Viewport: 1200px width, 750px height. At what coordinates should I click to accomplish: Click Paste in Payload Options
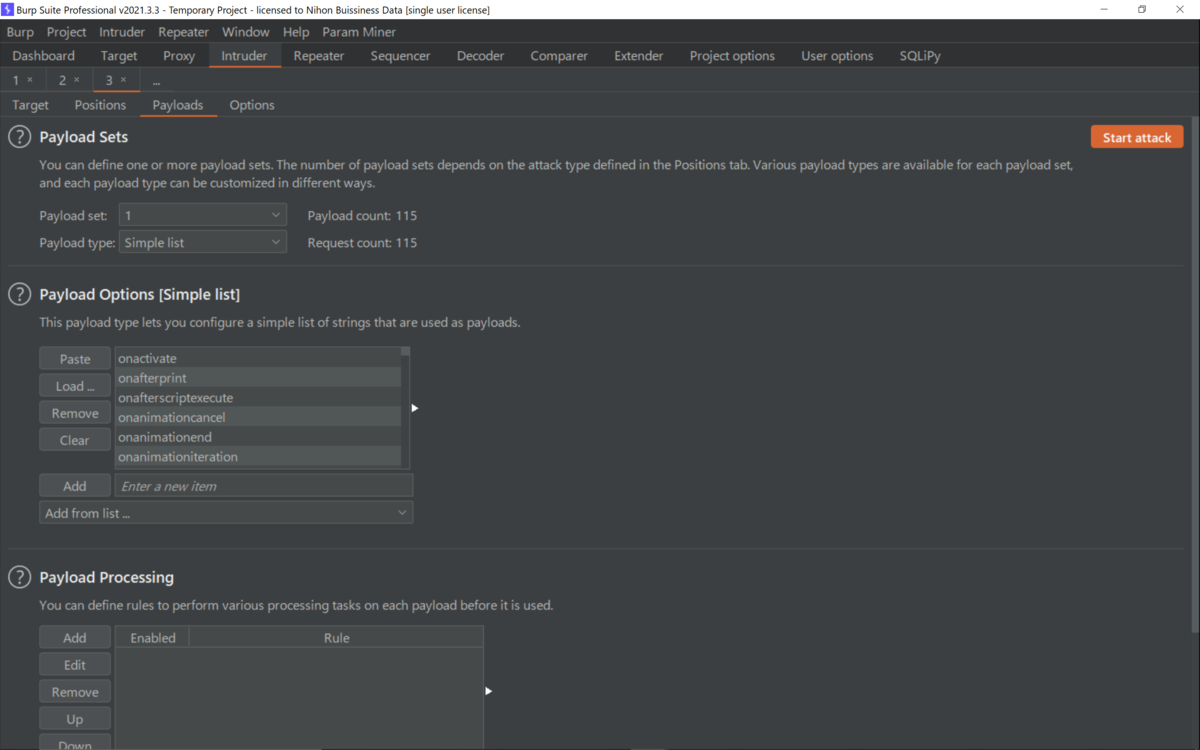[75, 359]
